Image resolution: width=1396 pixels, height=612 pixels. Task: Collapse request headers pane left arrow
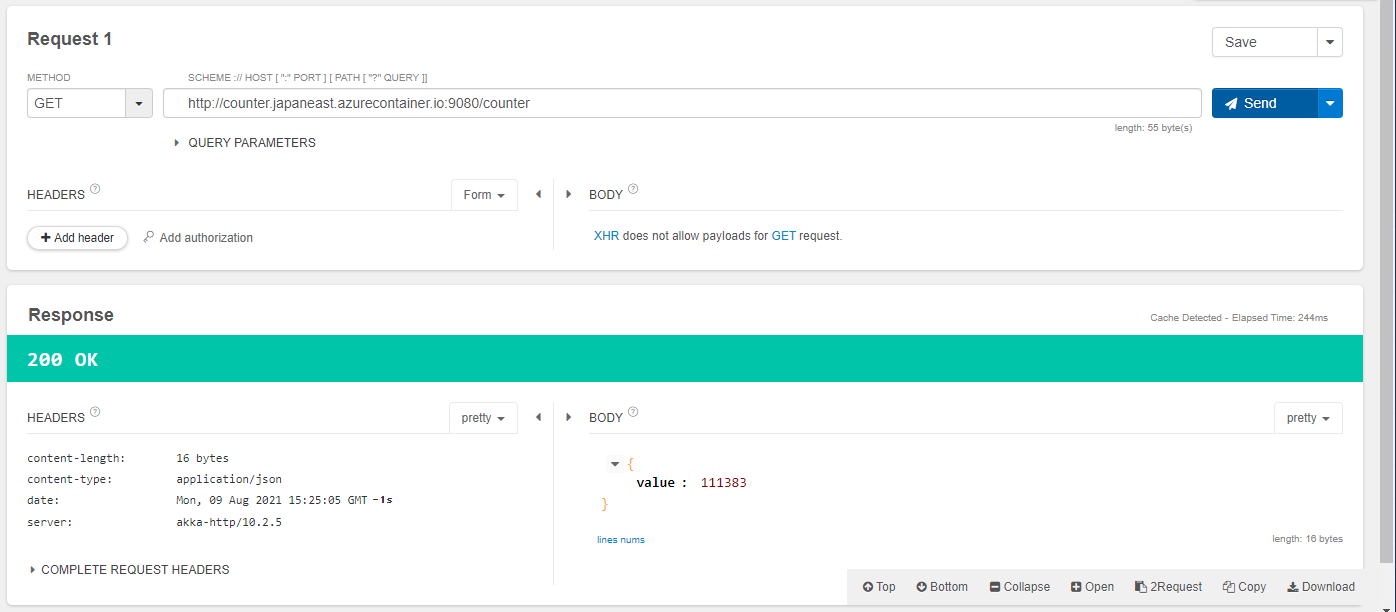click(538, 194)
